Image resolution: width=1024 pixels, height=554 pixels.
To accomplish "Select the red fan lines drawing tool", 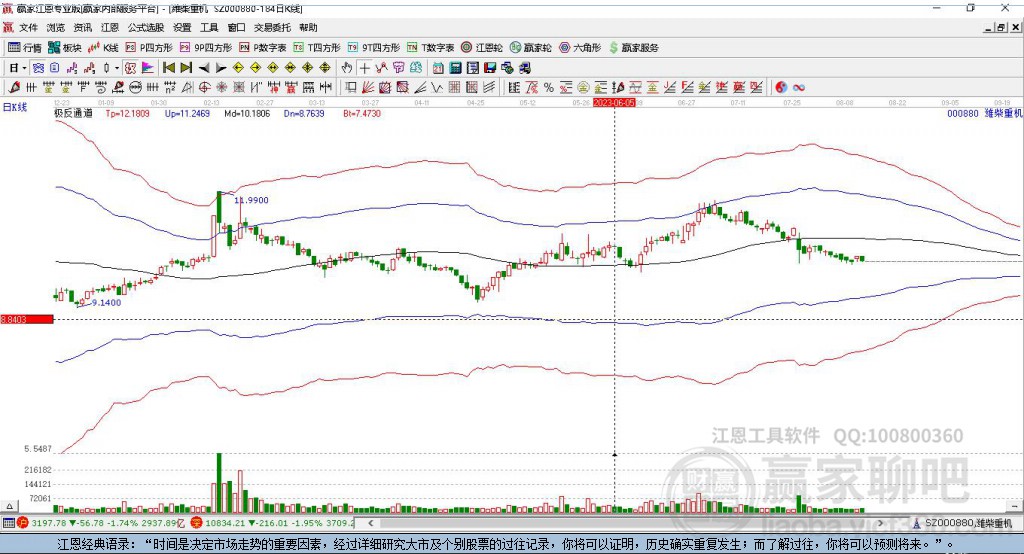I will pyautogui.click(x=368, y=88).
